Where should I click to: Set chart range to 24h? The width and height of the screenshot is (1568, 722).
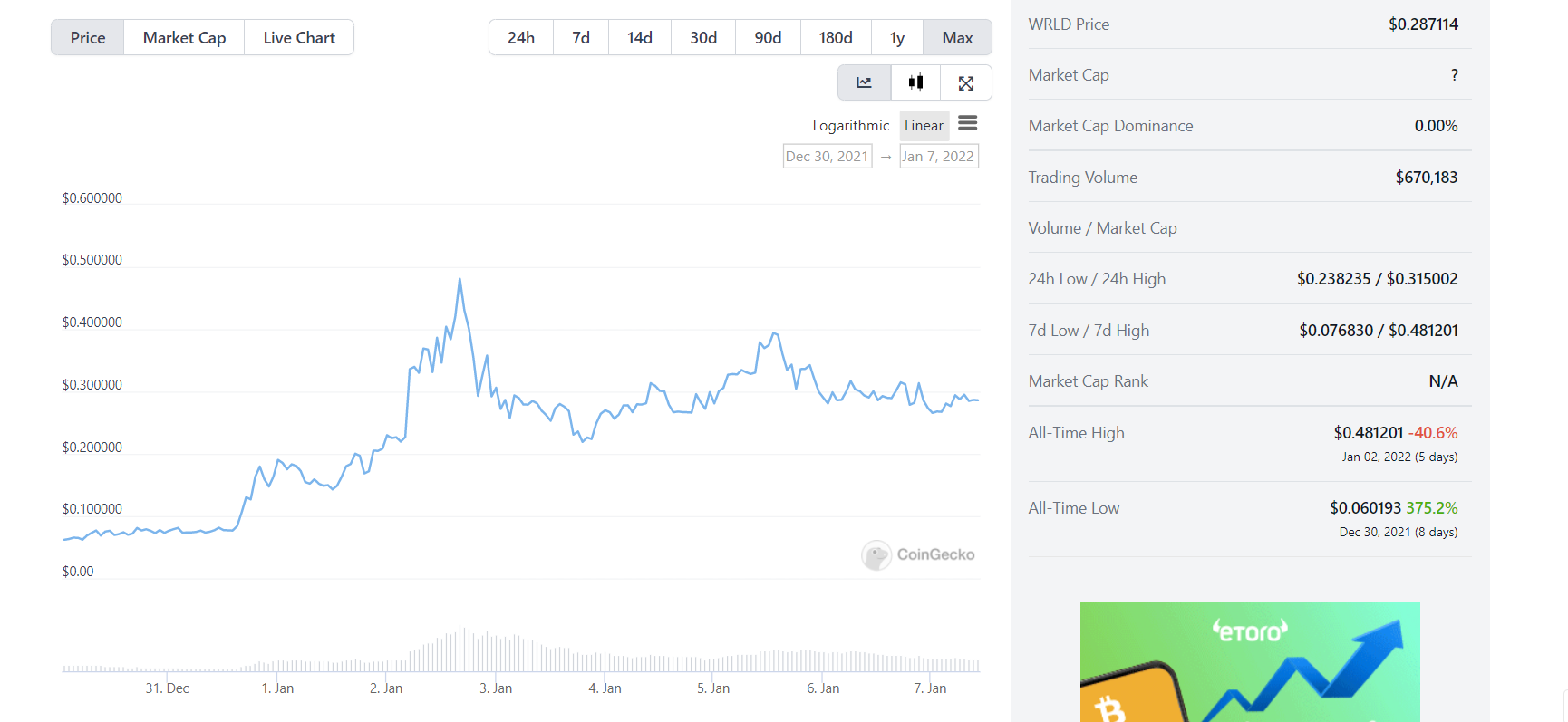coord(521,38)
